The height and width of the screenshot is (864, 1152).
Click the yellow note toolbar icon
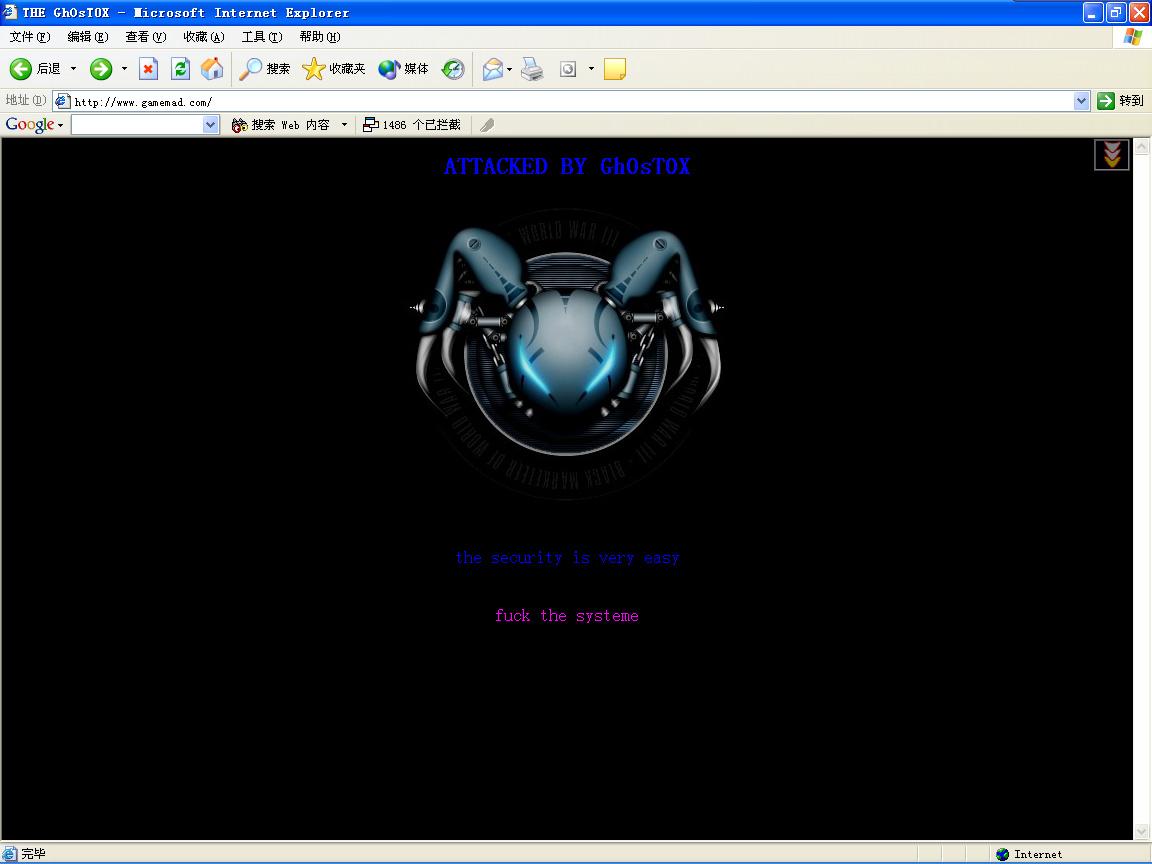(x=614, y=69)
